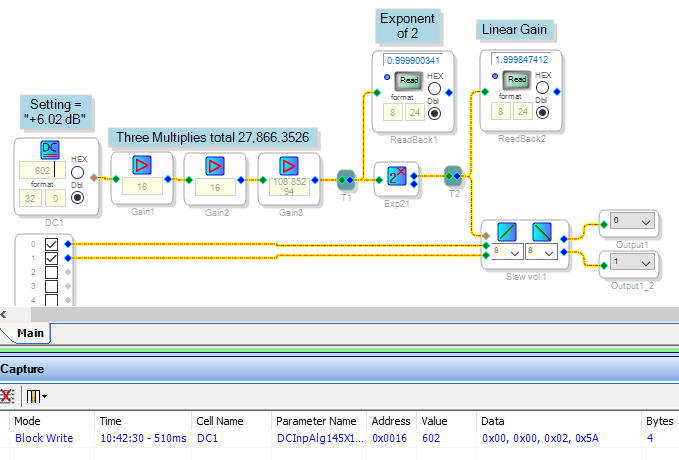679x460 pixels.
Task: Select the Gain2 amplifier triangle icon
Action: (215, 166)
